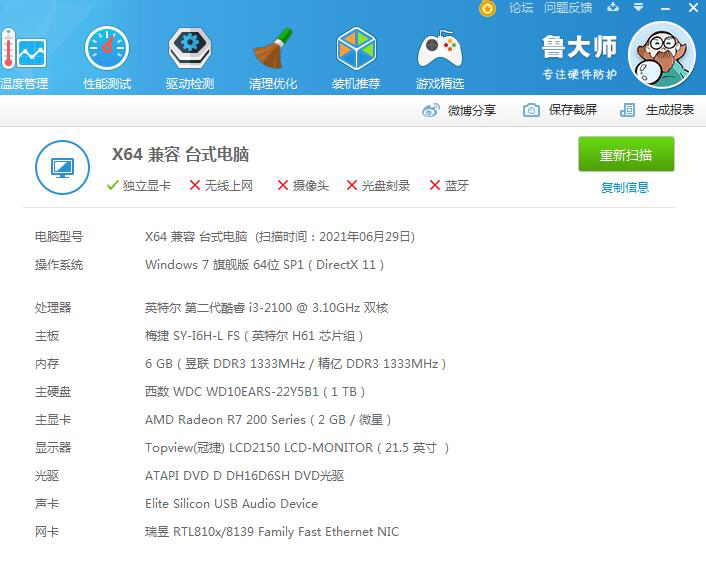Click the camera screenshot icon
Viewport: 706px width, 576px height.
(x=531, y=110)
